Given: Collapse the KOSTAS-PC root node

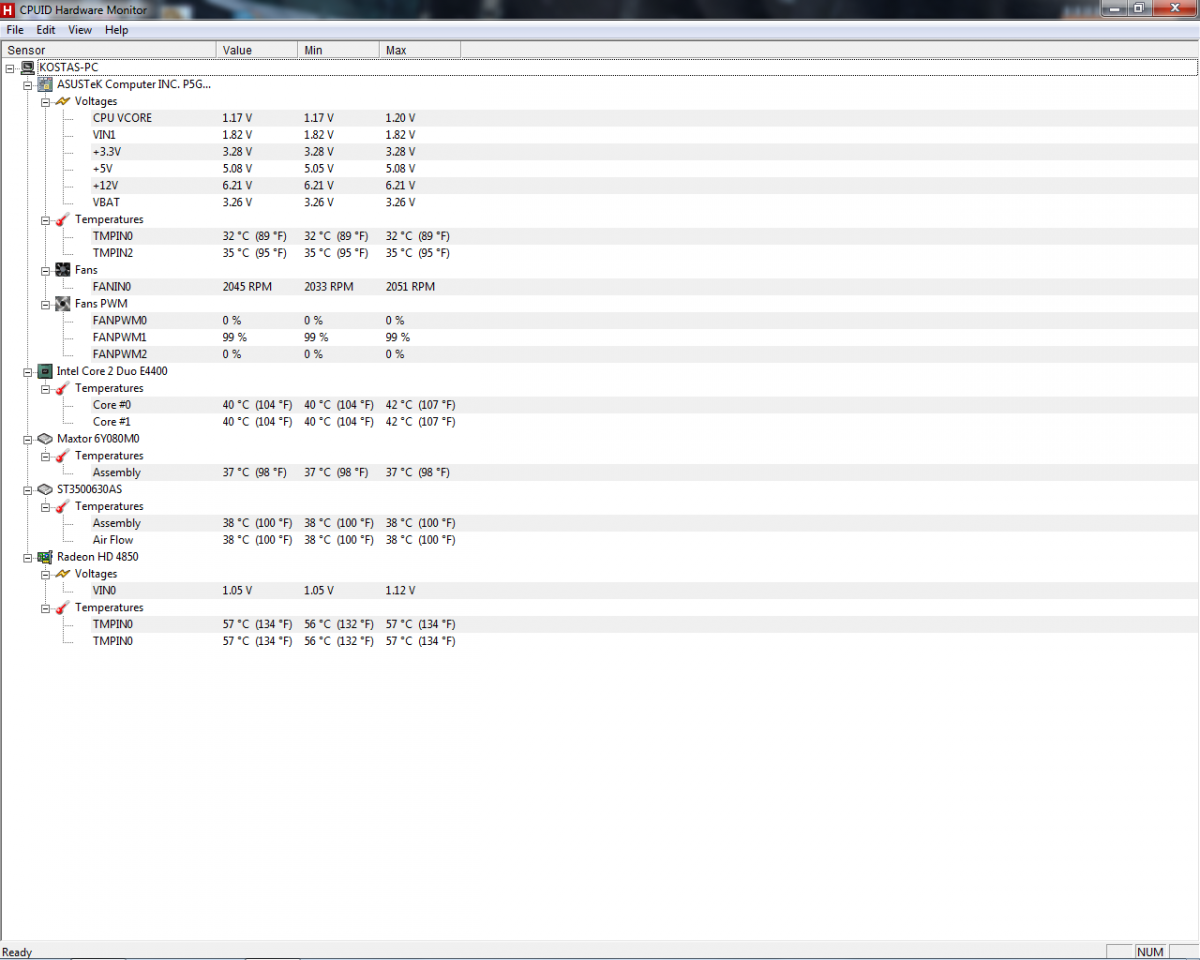Looking at the screenshot, I should (x=10, y=67).
